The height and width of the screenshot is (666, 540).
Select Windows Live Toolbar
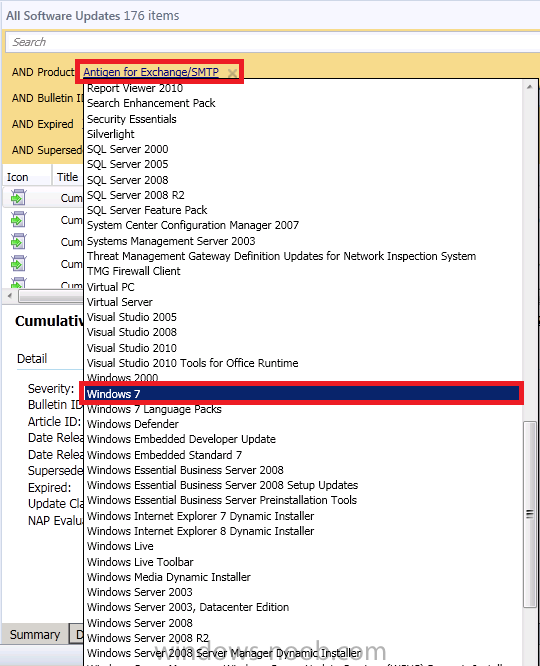pyautogui.click(x=140, y=562)
